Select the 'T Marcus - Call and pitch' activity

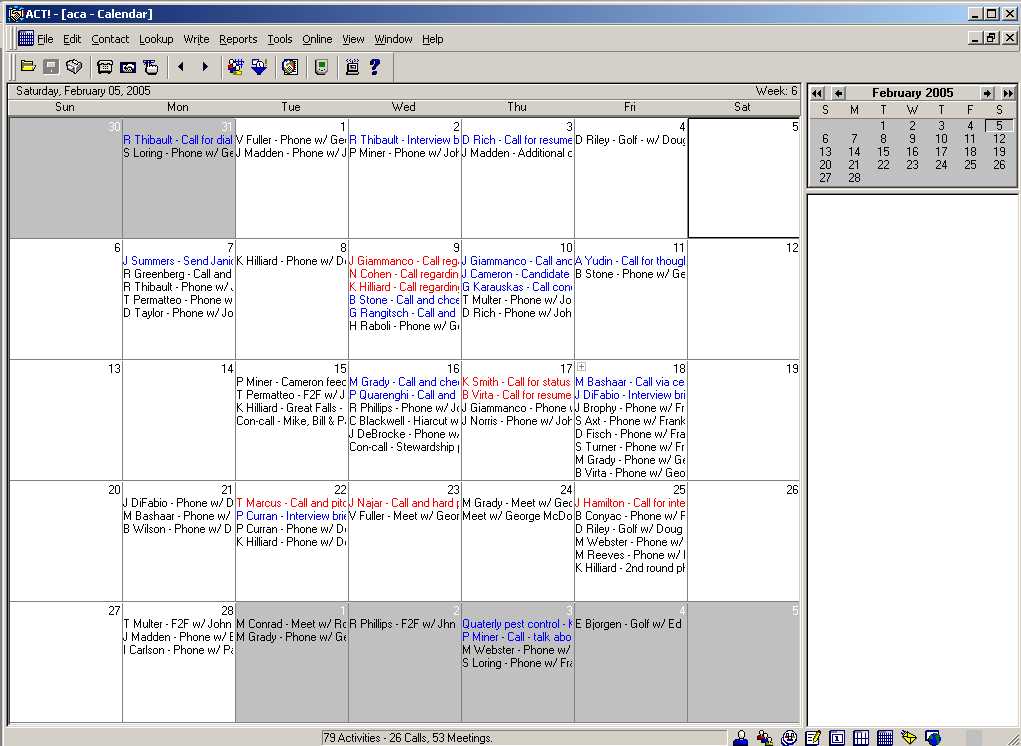point(292,503)
